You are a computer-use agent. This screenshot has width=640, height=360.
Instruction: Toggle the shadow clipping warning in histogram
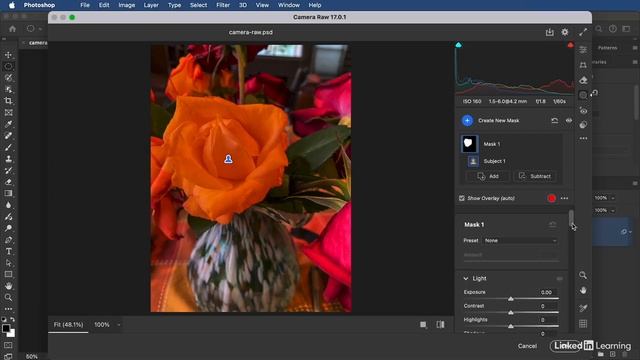458,44
